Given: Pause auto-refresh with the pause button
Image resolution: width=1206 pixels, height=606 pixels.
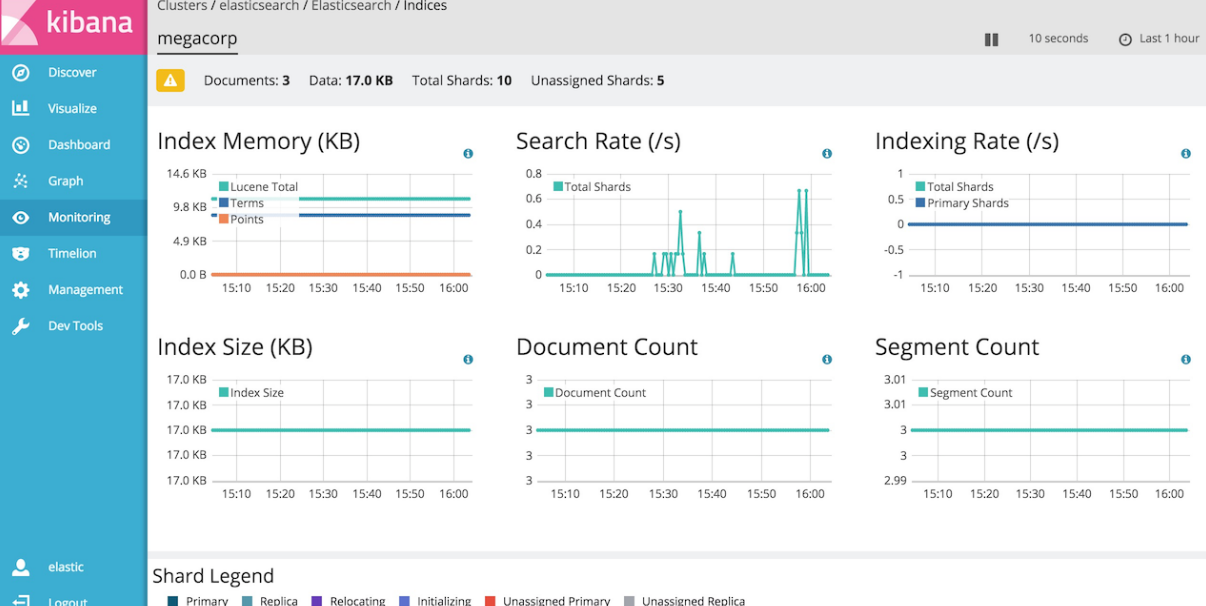Looking at the screenshot, I should [x=991, y=39].
